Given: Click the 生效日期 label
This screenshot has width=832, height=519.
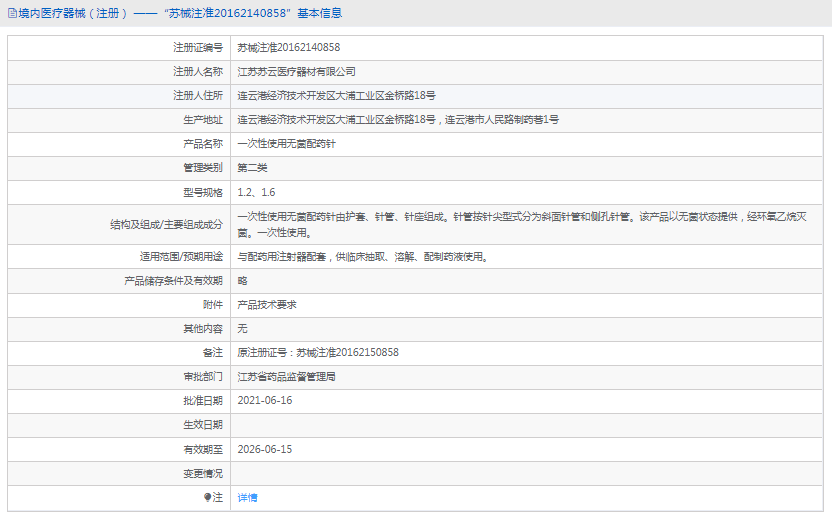Looking at the screenshot, I should (203, 425).
